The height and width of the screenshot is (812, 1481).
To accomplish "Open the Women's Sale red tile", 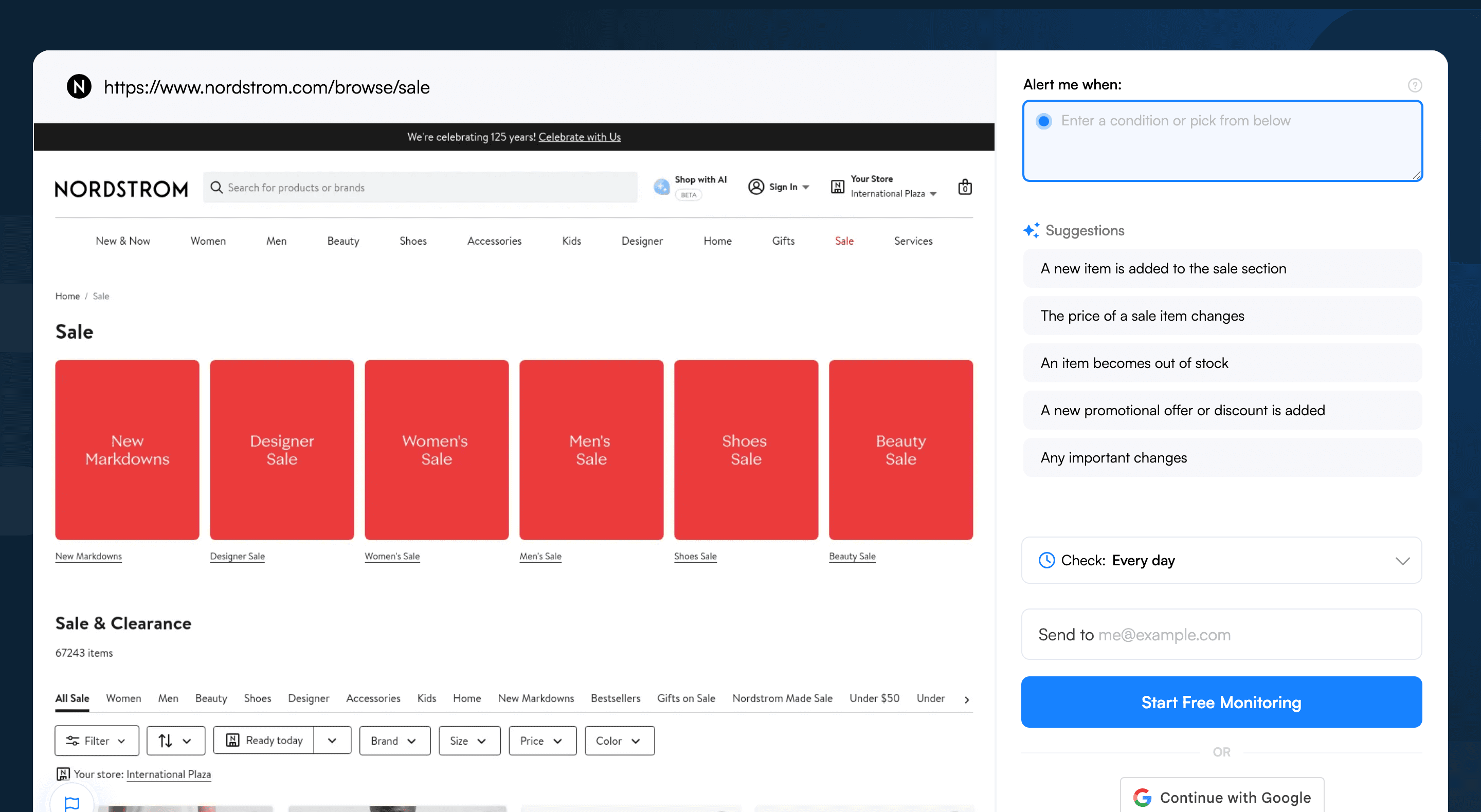I will pos(437,450).
